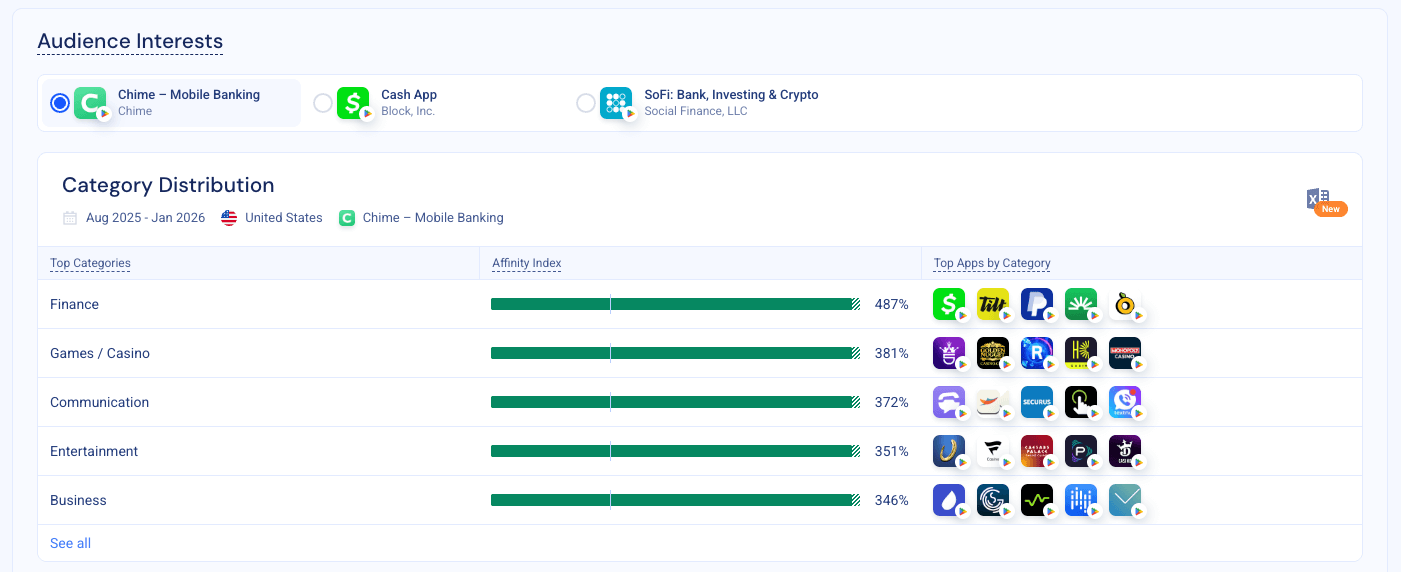Open the purple chat-phone app in Communication row
The height and width of the screenshot is (572, 1401).
1125,402
